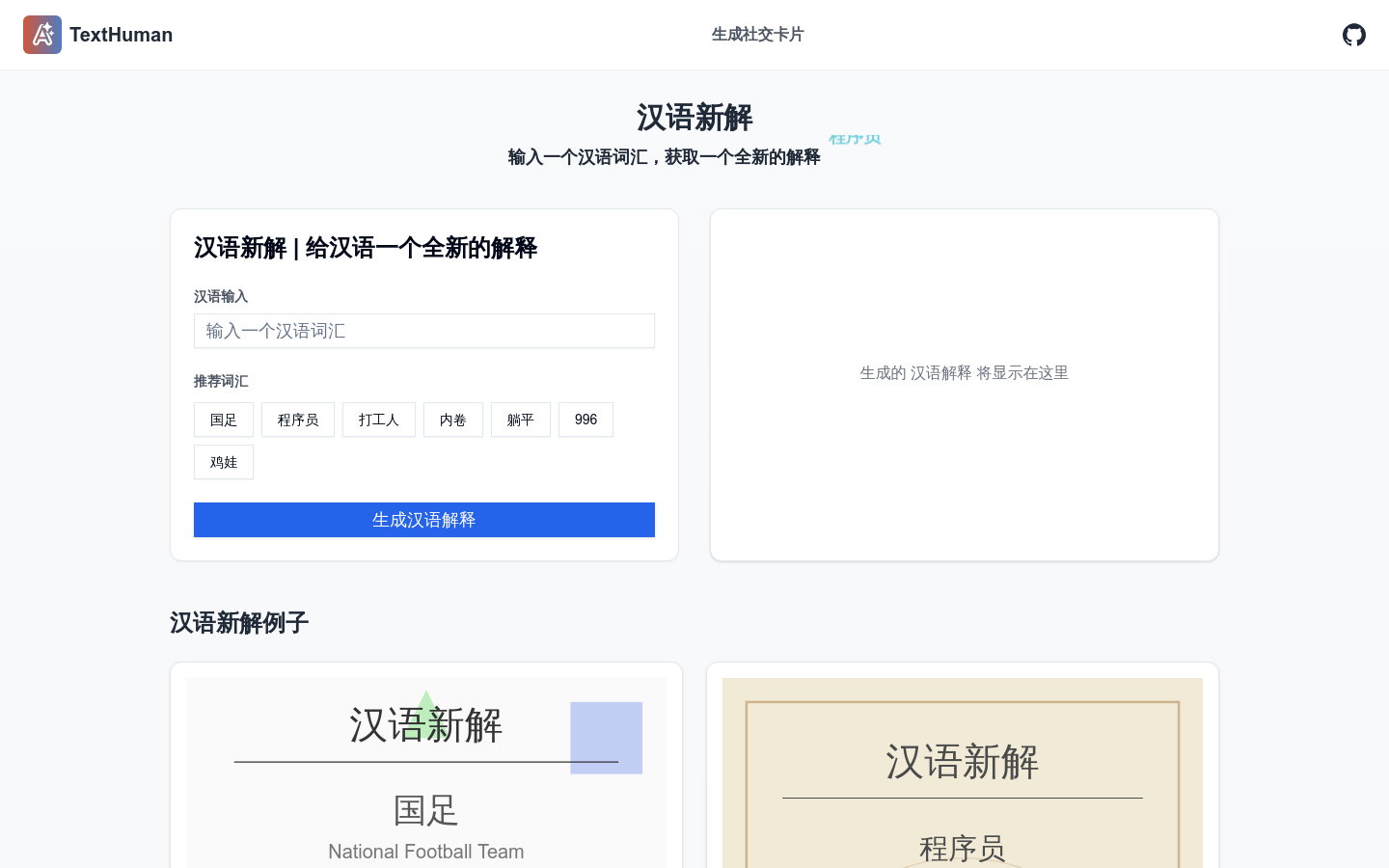Click the 汉语新解例子 section heading

pyautogui.click(x=239, y=623)
